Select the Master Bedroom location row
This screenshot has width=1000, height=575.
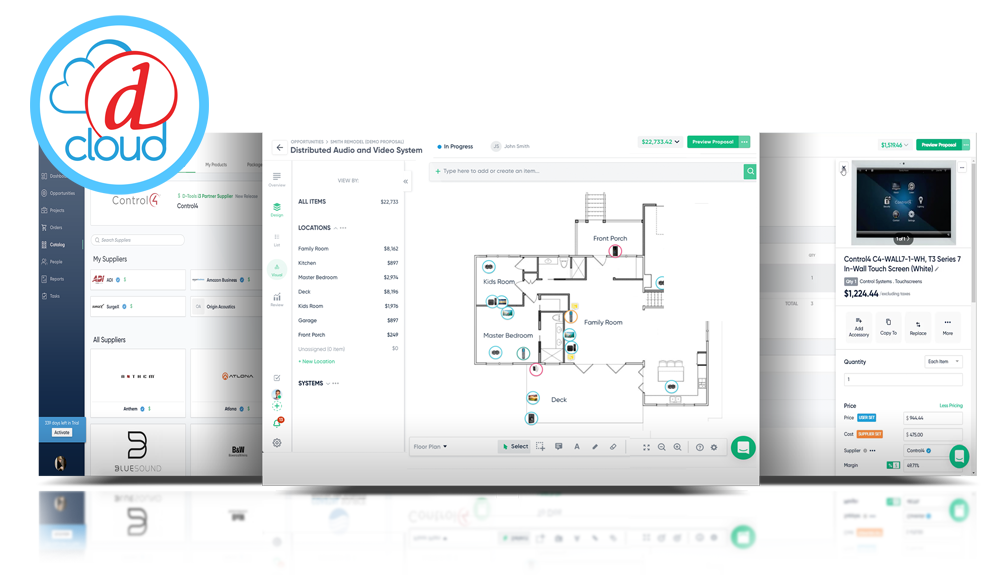348,277
